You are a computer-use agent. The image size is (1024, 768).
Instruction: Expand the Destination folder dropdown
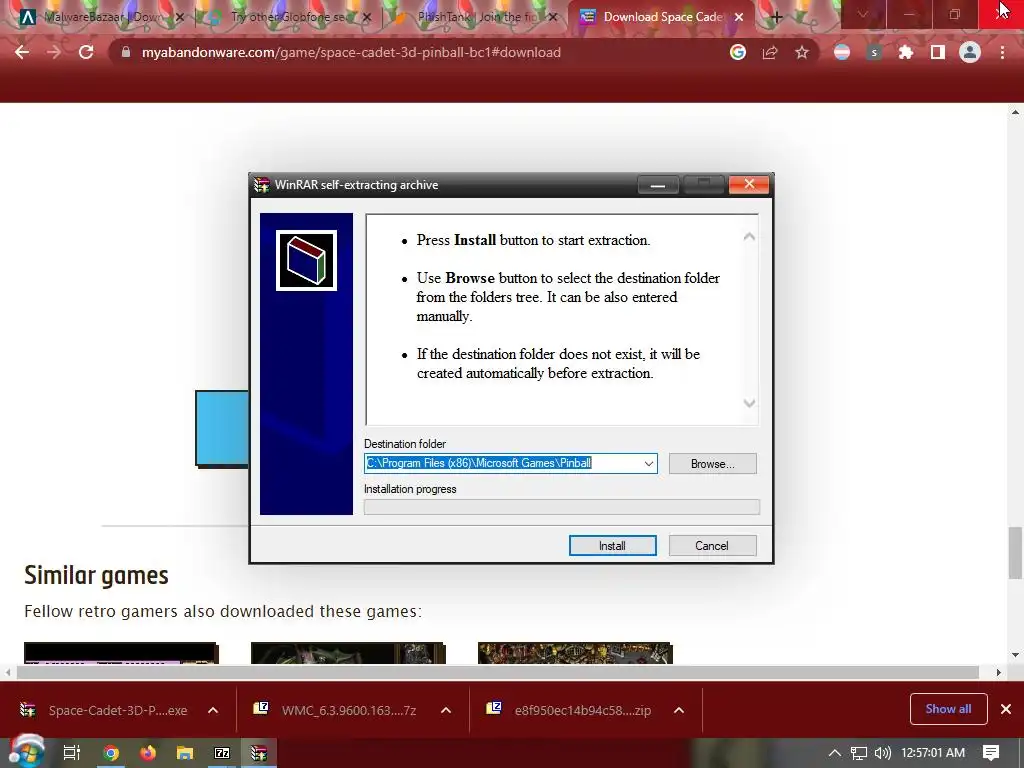(648, 464)
